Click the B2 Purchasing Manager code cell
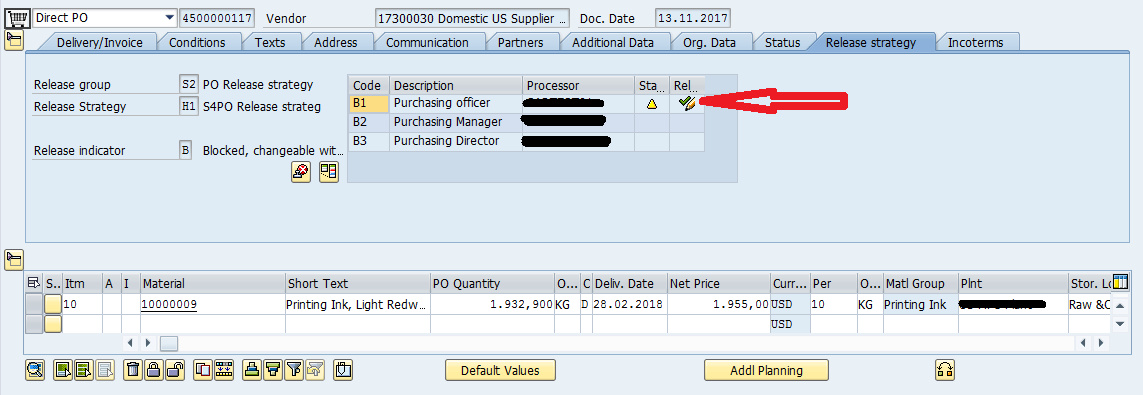Viewport: 1143px width, 395px height. pos(369,122)
